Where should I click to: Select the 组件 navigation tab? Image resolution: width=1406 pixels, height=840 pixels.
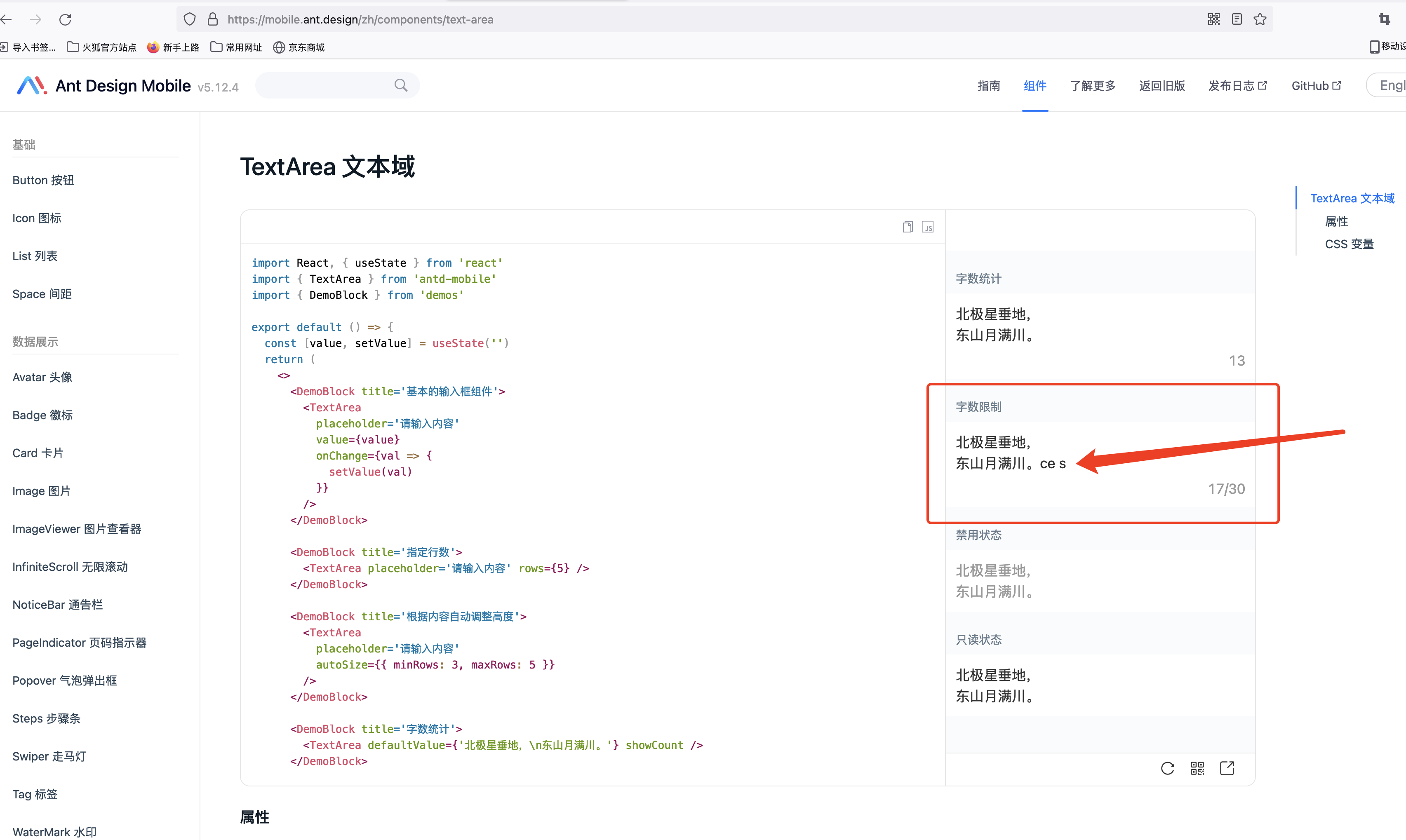coord(1035,85)
